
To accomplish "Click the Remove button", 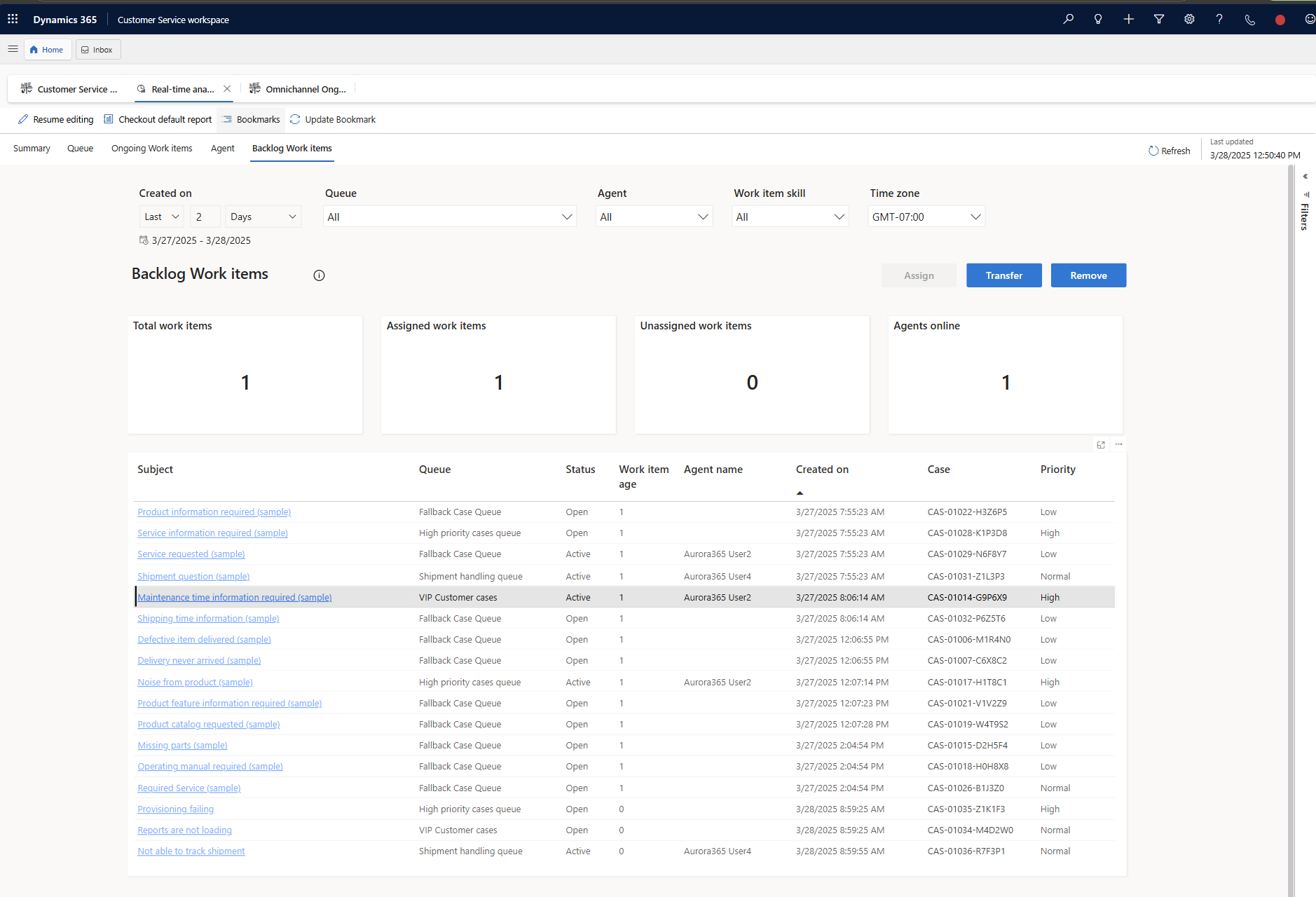I will [x=1088, y=275].
